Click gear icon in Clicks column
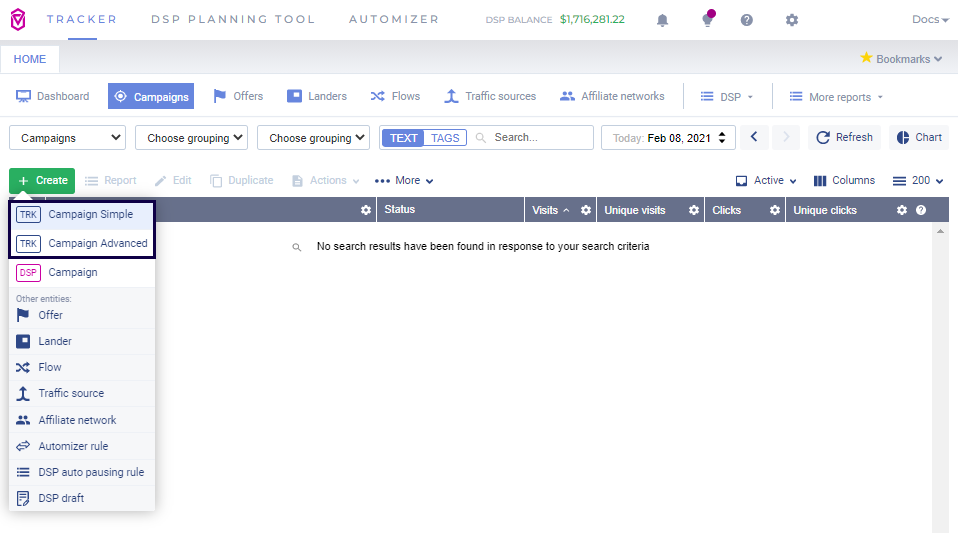The image size is (958, 533). click(x=774, y=211)
